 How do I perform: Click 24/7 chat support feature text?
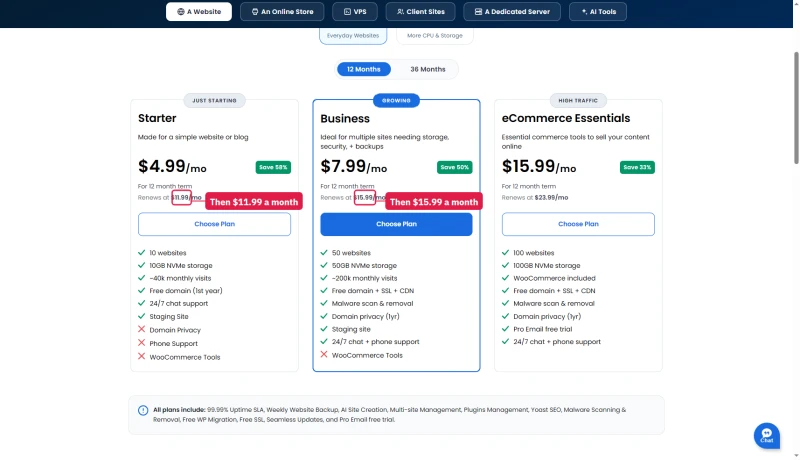point(179,303)
